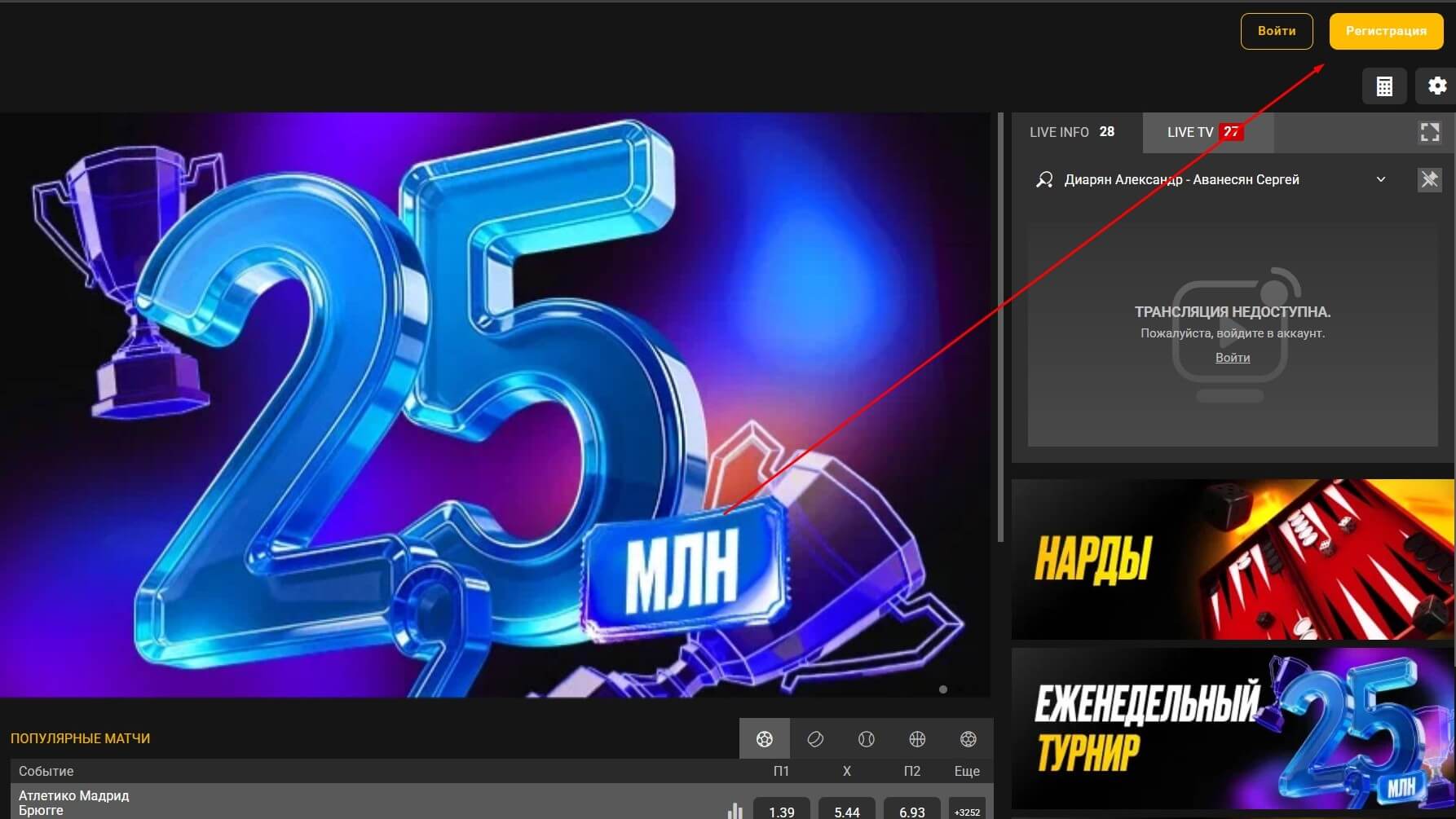Click the 25 МЛН promo banner

point(495,405)
